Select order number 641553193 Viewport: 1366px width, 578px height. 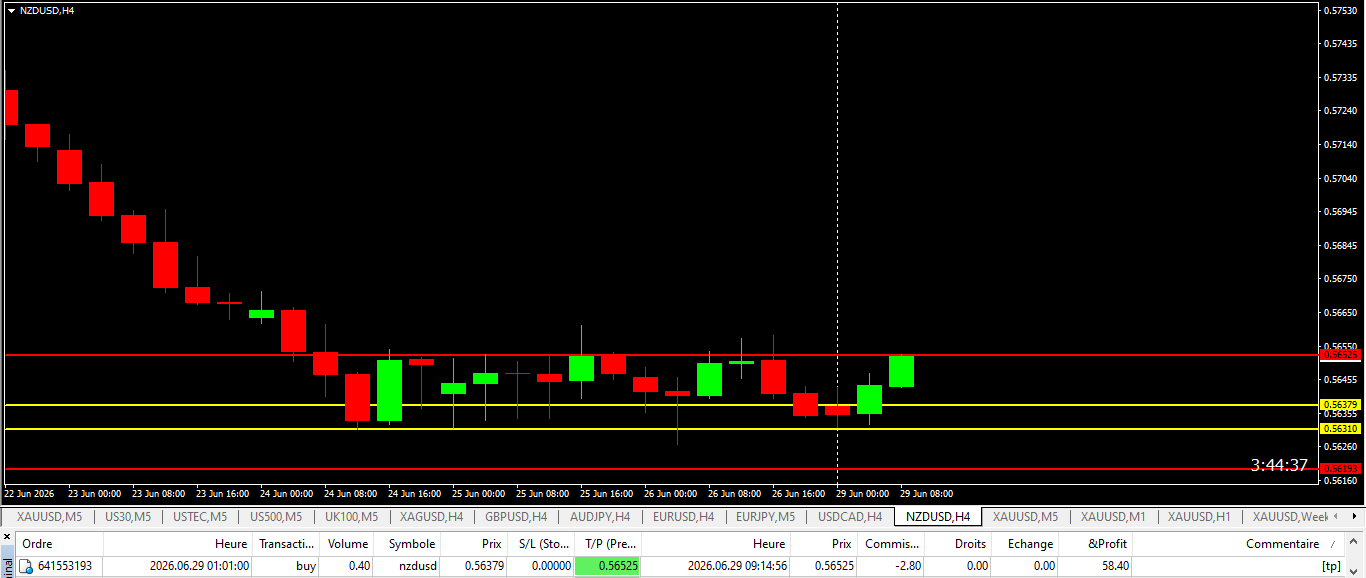65,566
